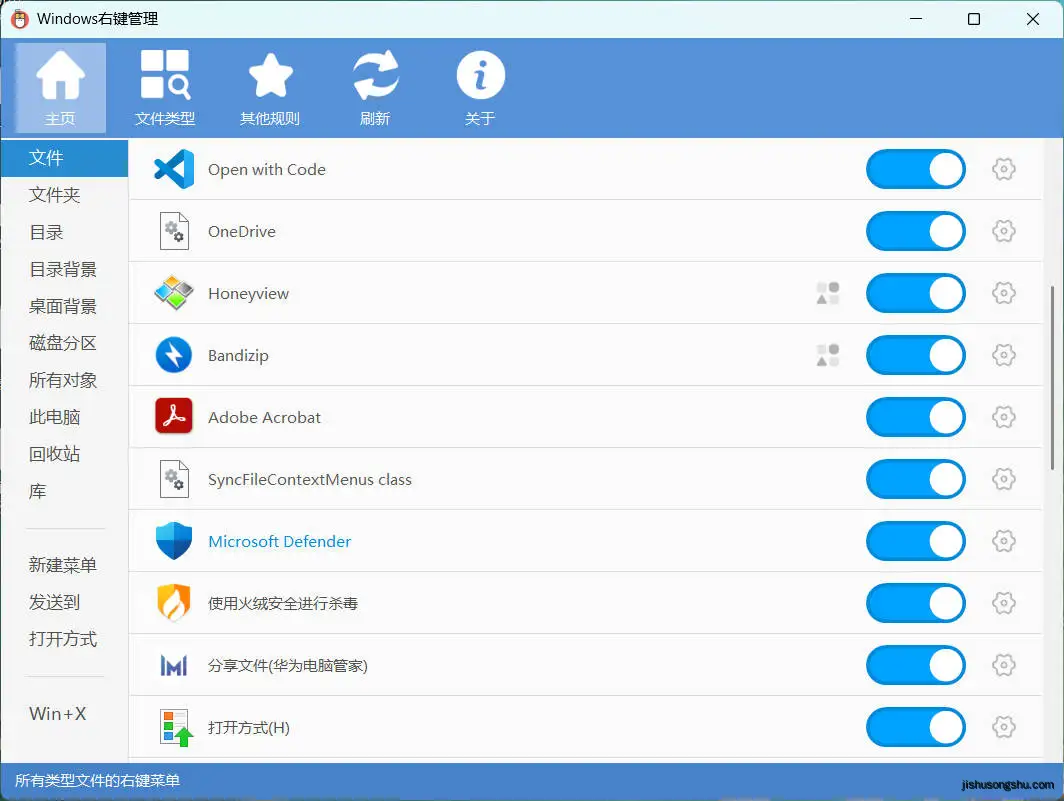This screenshot has width=1064, height=801.
Task: Open 打开方式 sidebar item
Action: tap(64, 639)
